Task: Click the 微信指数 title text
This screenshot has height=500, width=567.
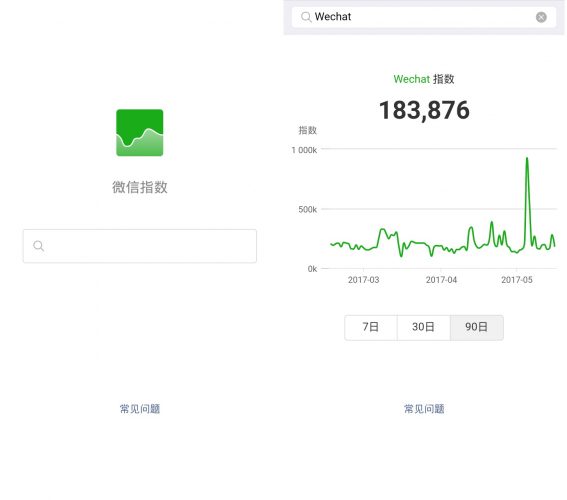Action: pyautogui.click(x=140, y=187)
